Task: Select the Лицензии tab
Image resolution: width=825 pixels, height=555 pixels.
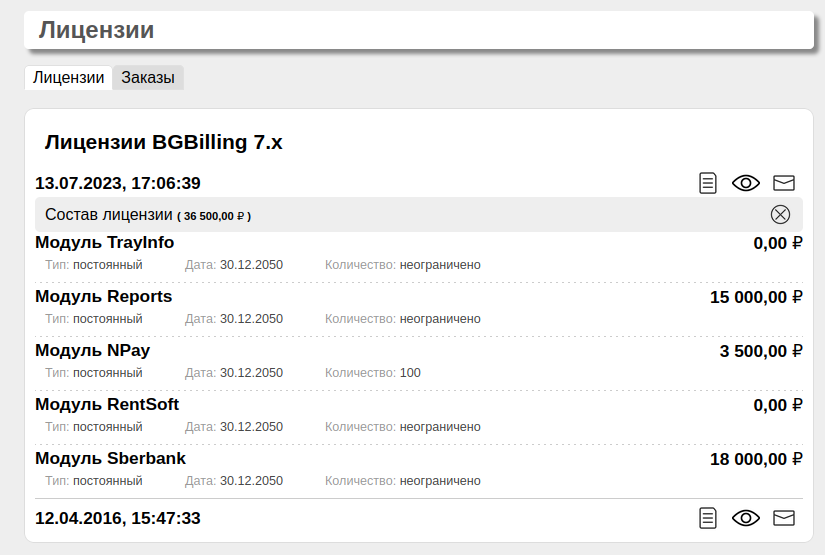Action: [68, 78]
